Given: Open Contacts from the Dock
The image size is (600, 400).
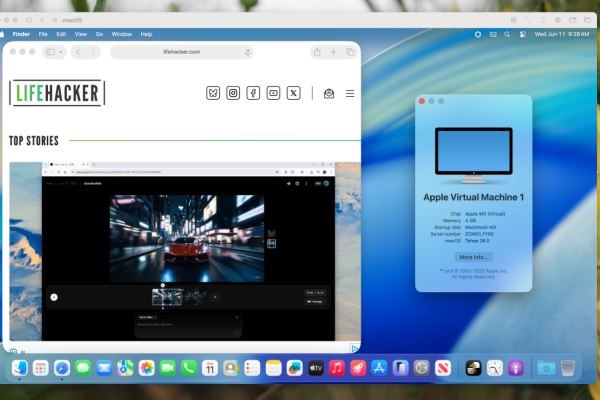Looking at the screenshot, I should [231, 368].
